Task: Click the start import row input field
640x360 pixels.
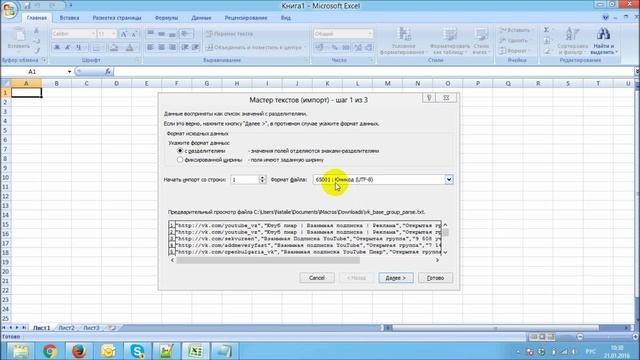Action: point(244,180)
